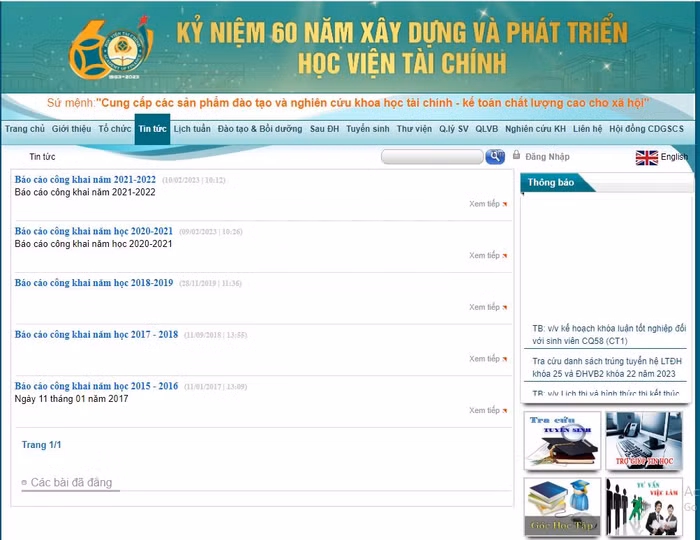Open the Tổ chức menu
Image resolution: width=700 pixels, height=540 pixels.
coord(115,129)
